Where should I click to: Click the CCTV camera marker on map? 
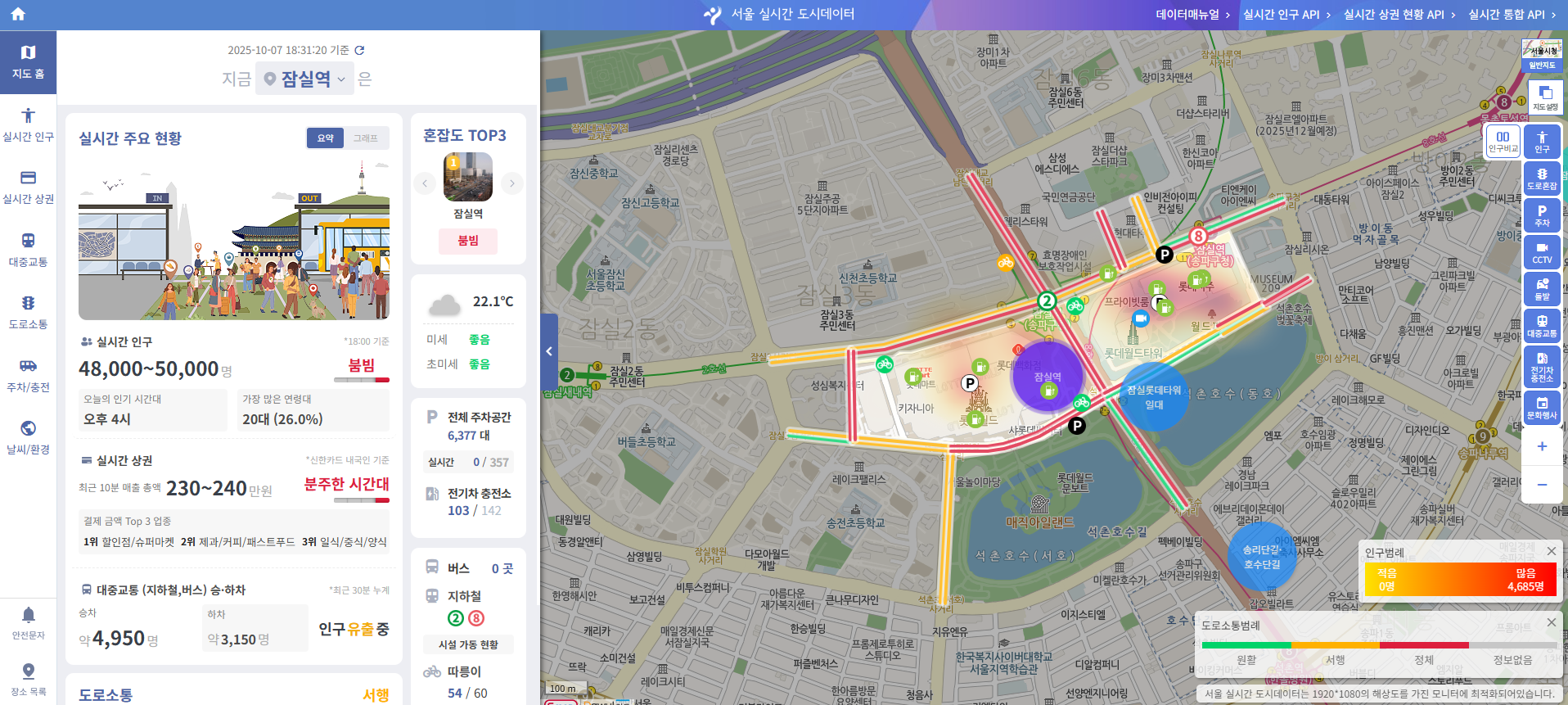pos(1141,318)
